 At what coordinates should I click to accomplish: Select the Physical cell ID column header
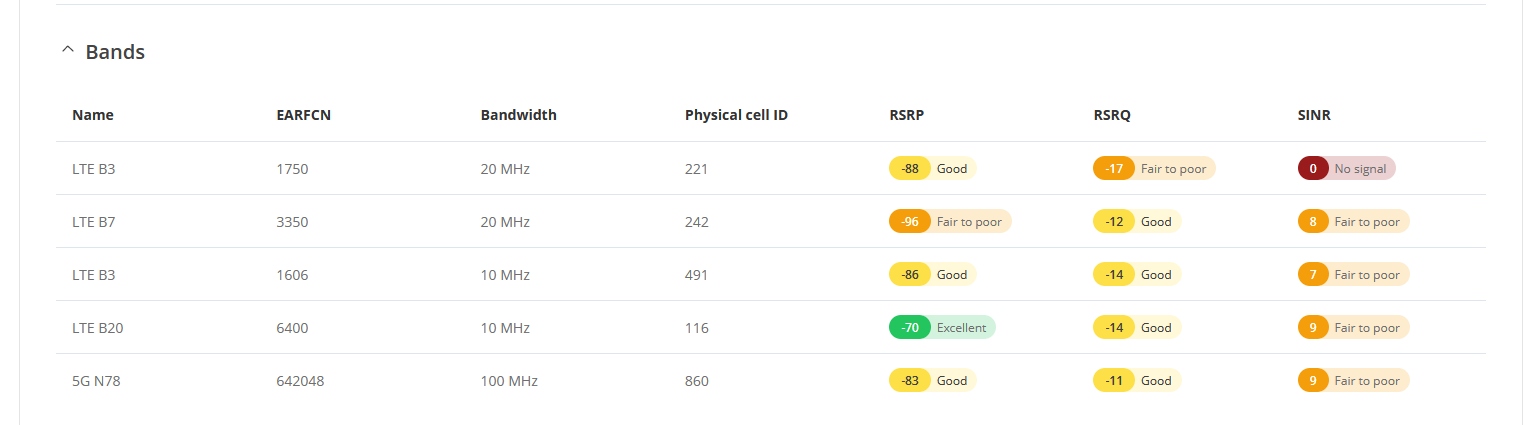[736, 115]
